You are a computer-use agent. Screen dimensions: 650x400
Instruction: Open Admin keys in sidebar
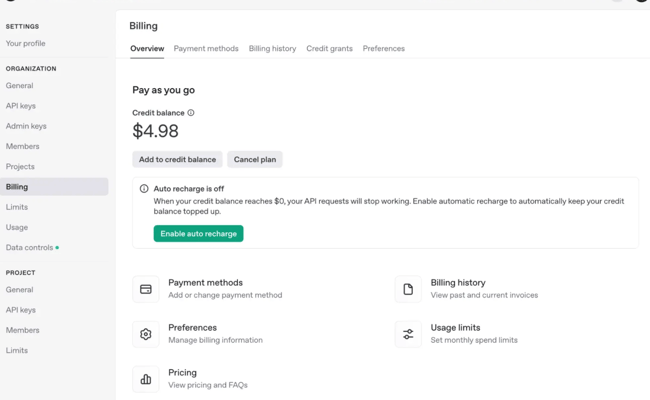[26, 126]
